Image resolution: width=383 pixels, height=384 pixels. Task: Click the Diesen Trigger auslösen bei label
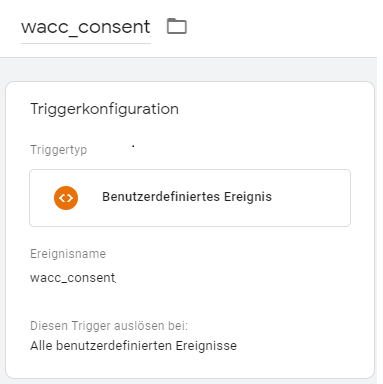click(109, 326)
